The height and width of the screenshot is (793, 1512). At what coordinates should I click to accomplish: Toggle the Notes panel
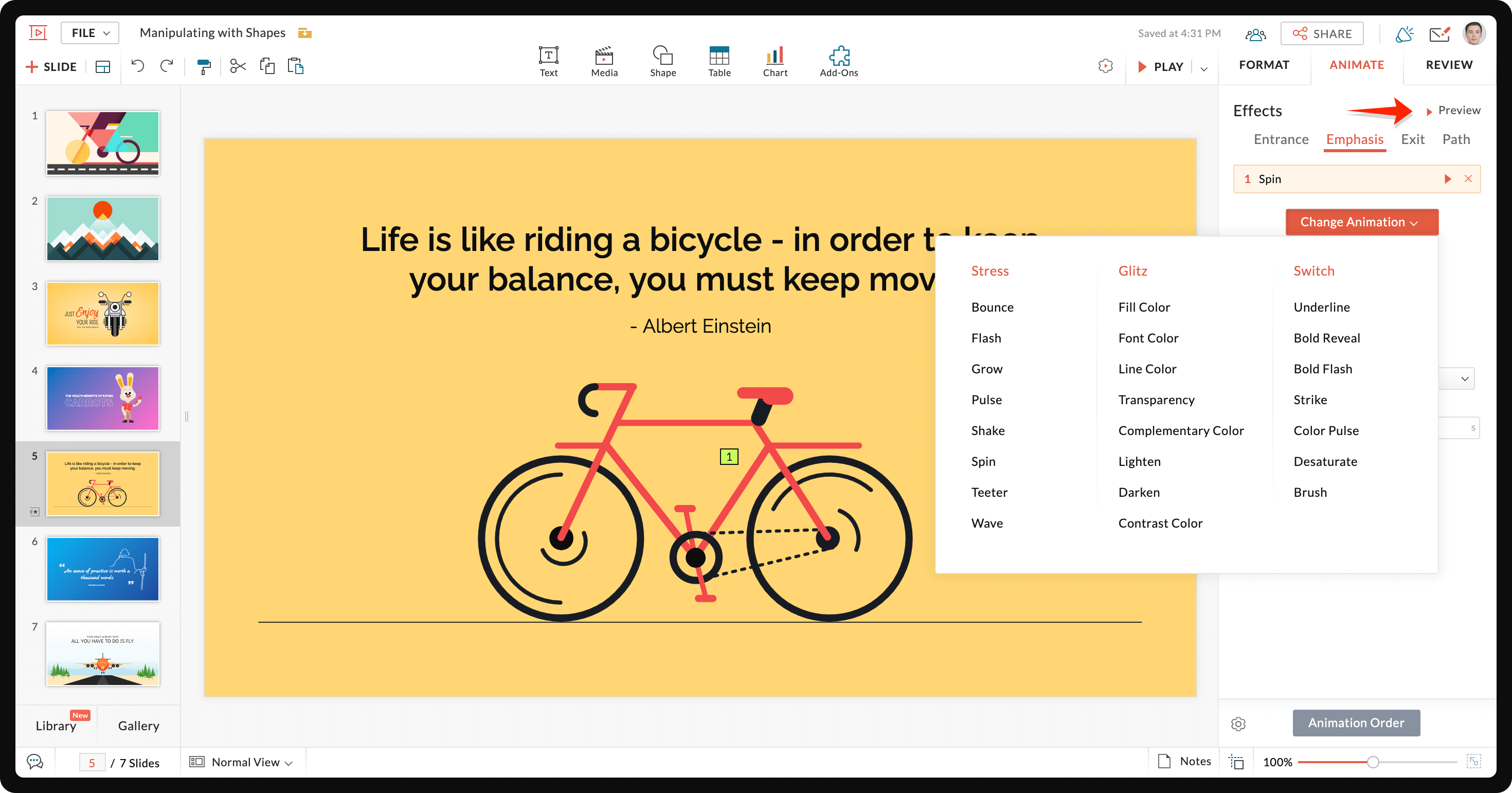click(x=1184, y=761)
